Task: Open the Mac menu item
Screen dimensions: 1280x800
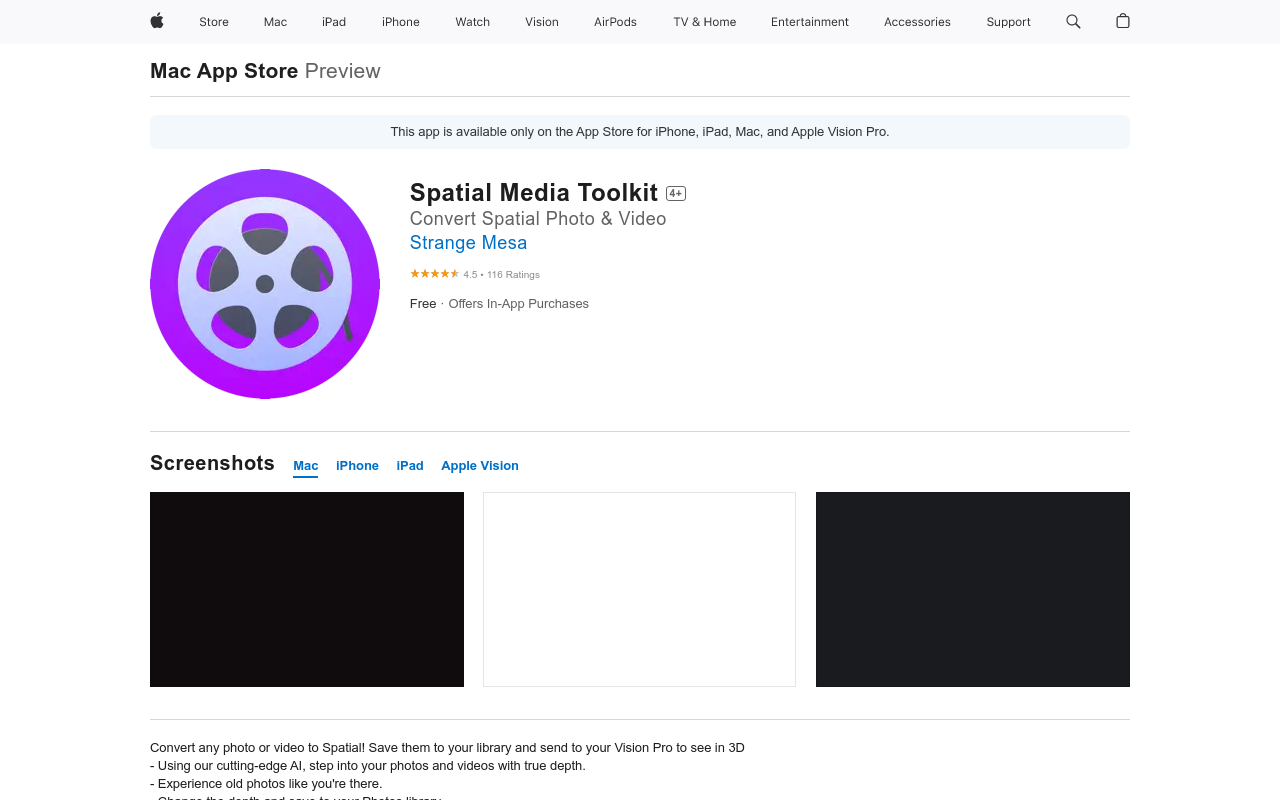Action: click(275, 22)
